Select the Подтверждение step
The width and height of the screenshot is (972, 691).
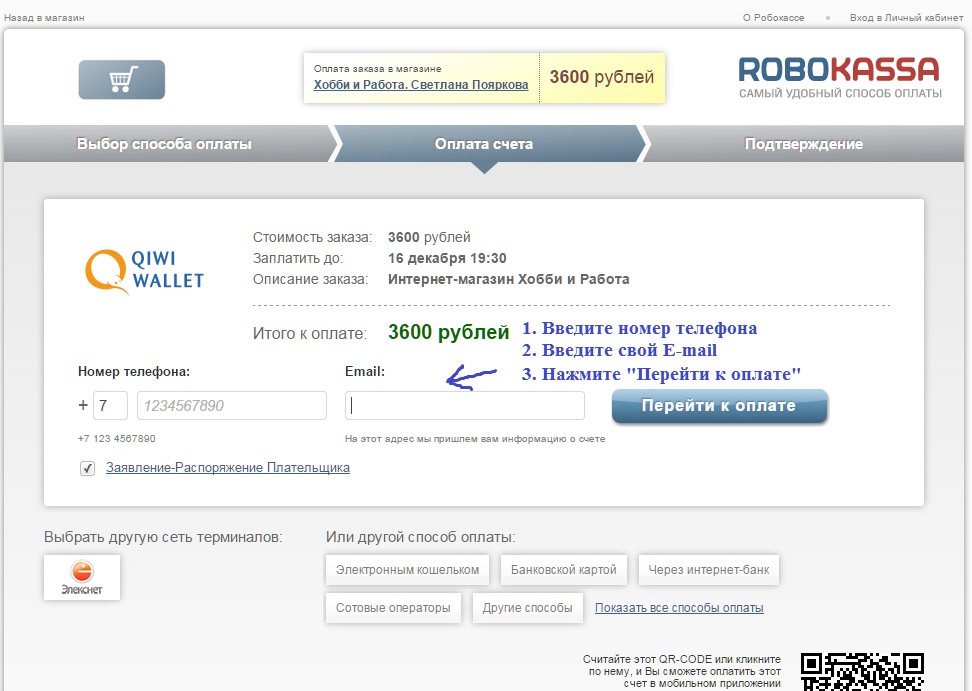pyautogui.click(x=803, y=144)
